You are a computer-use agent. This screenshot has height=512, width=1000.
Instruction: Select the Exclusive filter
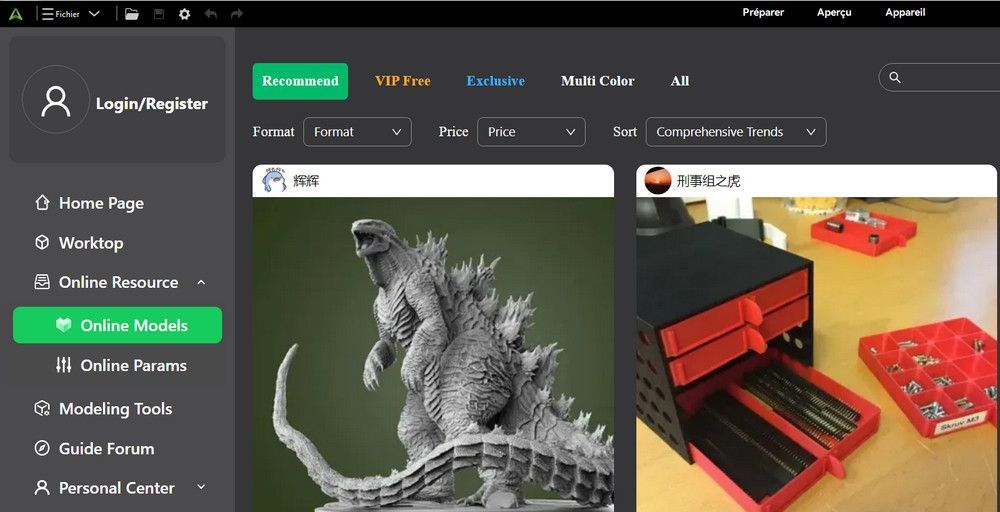[496, 81]
